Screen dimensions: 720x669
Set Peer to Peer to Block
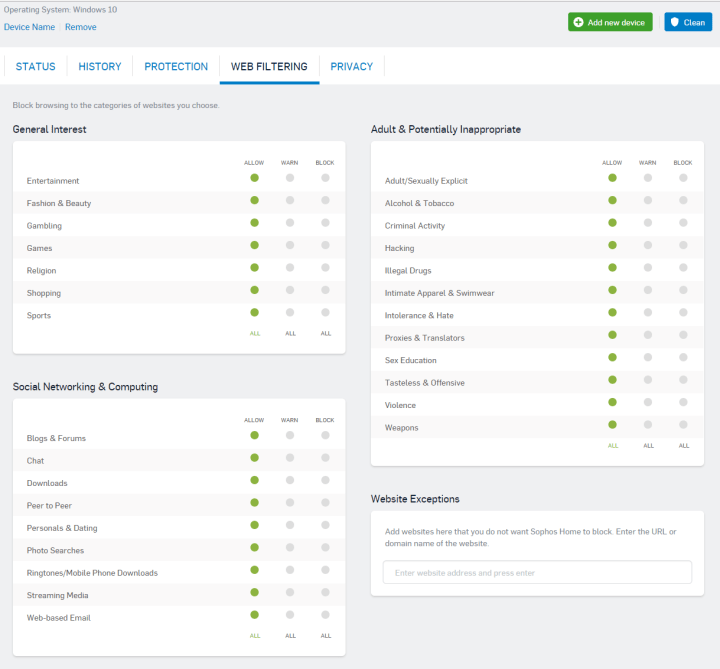[325, 503]
